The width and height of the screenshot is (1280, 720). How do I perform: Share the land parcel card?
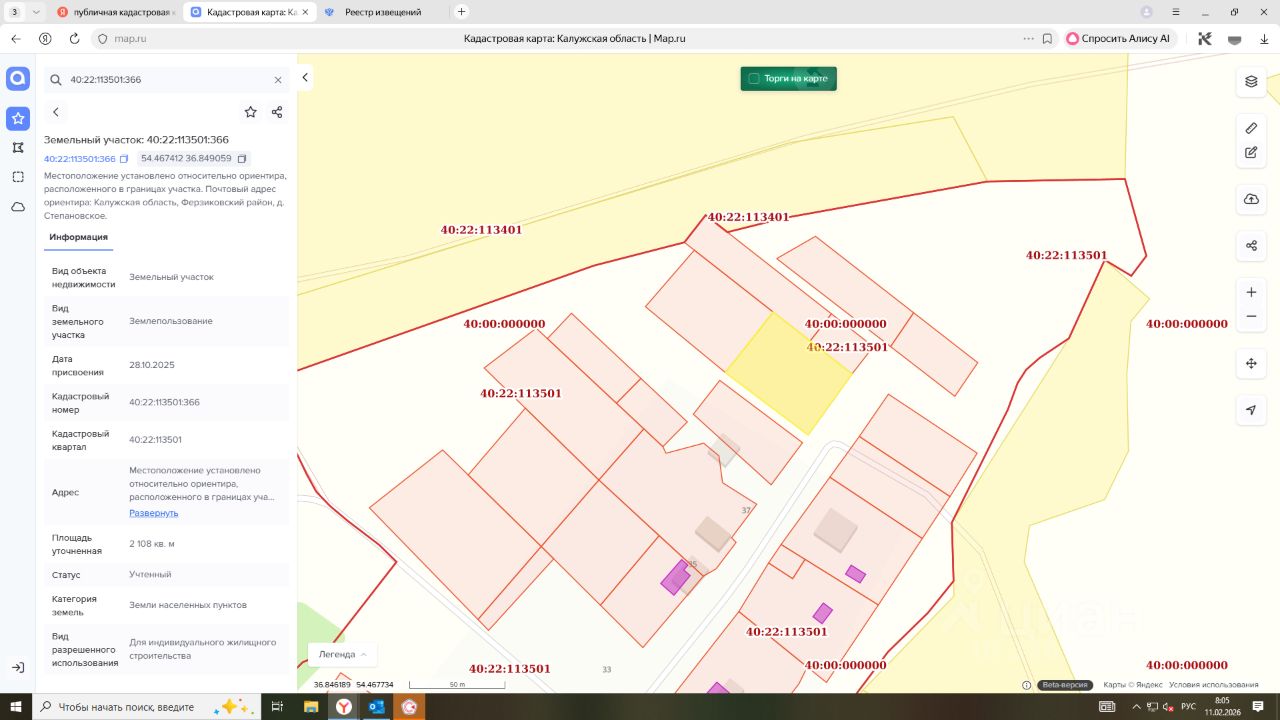277,112
